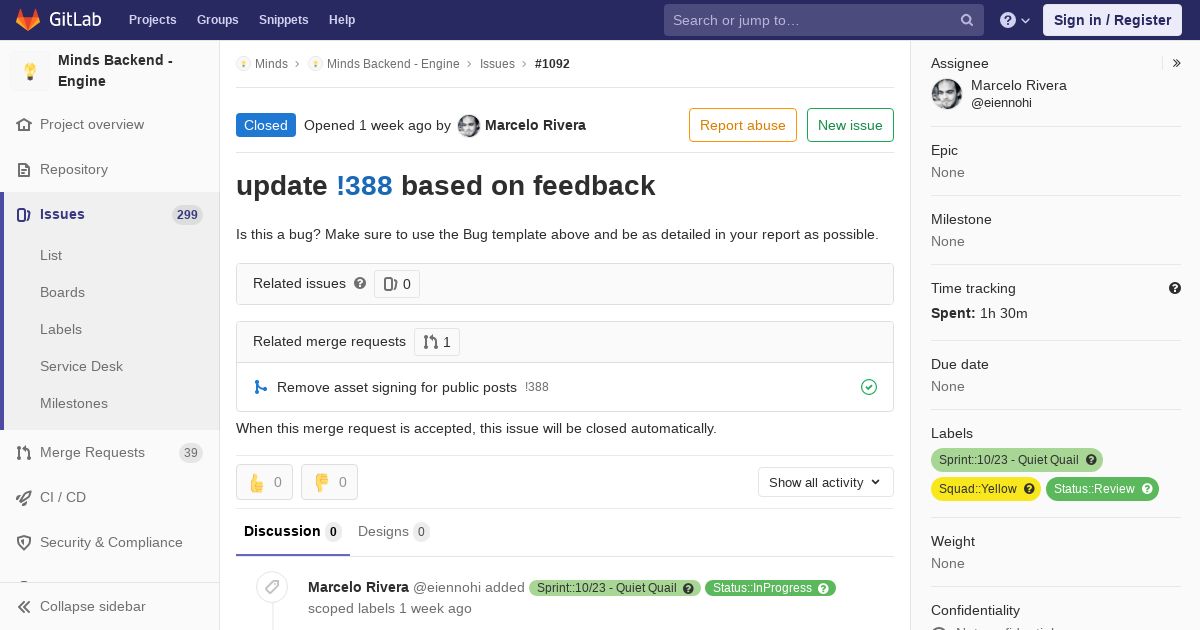Click the Project overview house icon

click(24, 125)
